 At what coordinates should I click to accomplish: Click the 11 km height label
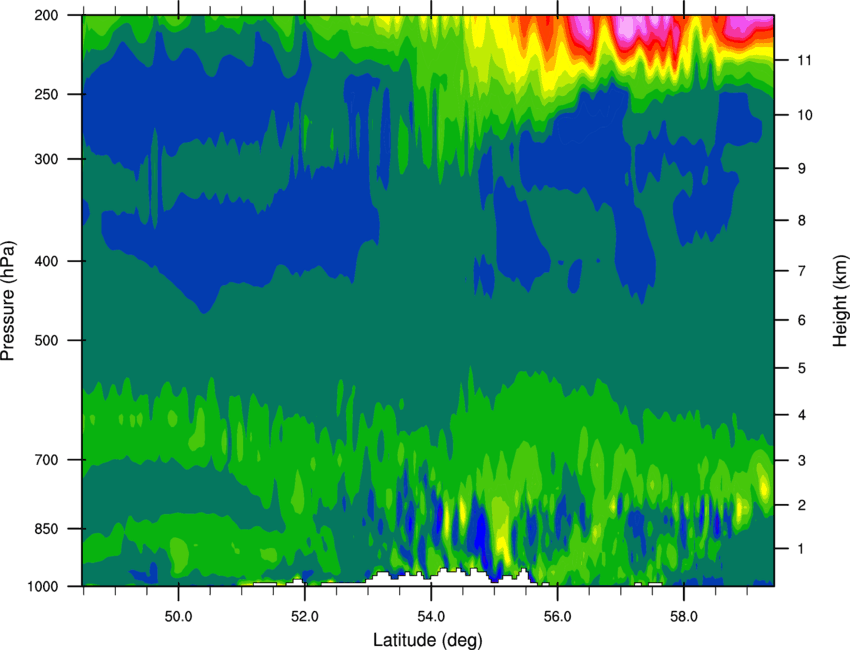tap(804, 60)
